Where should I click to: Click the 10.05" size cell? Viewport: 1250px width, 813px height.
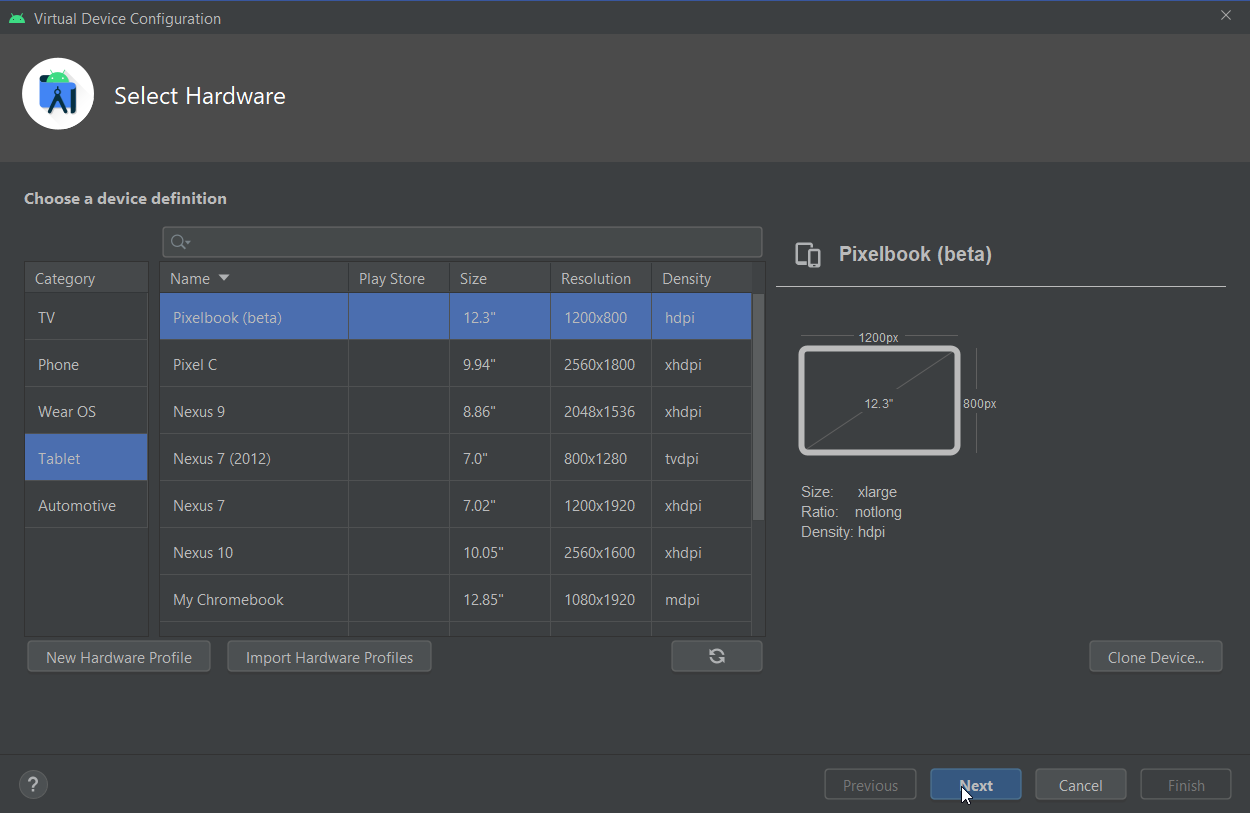(500, 552)
